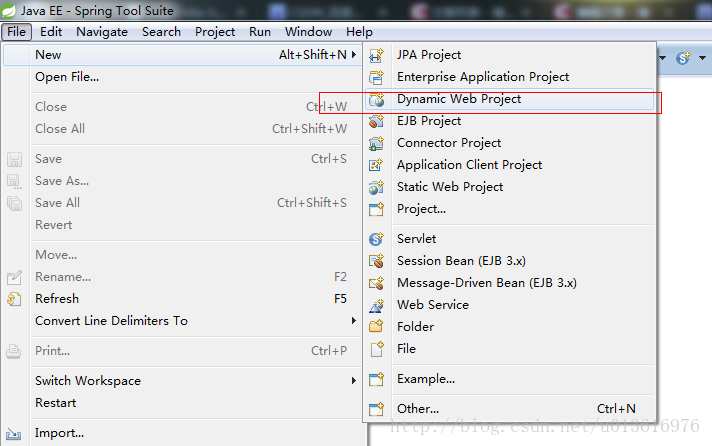The height and width of the screenshot is (446, 712).
Task: Select Message-Driven Bean (EJB 3.x)
Action: [x=509, y=283]
